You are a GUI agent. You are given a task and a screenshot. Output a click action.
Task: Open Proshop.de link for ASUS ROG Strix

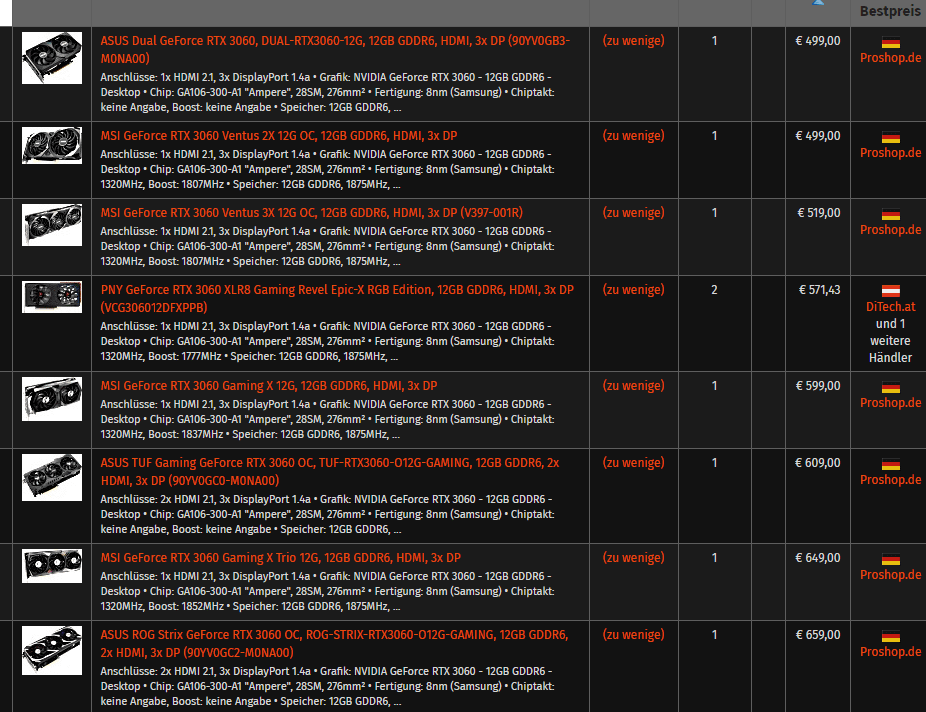click(x=890, y=652)
